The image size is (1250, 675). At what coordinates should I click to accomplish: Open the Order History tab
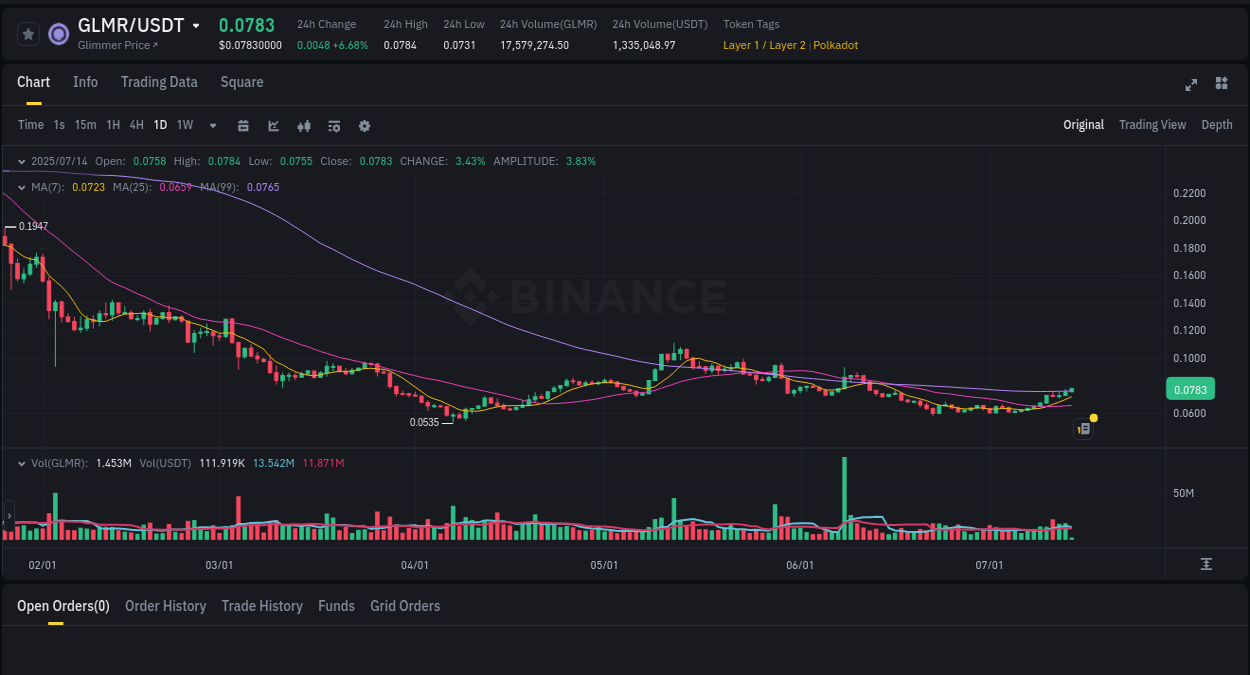click(165, 606)
